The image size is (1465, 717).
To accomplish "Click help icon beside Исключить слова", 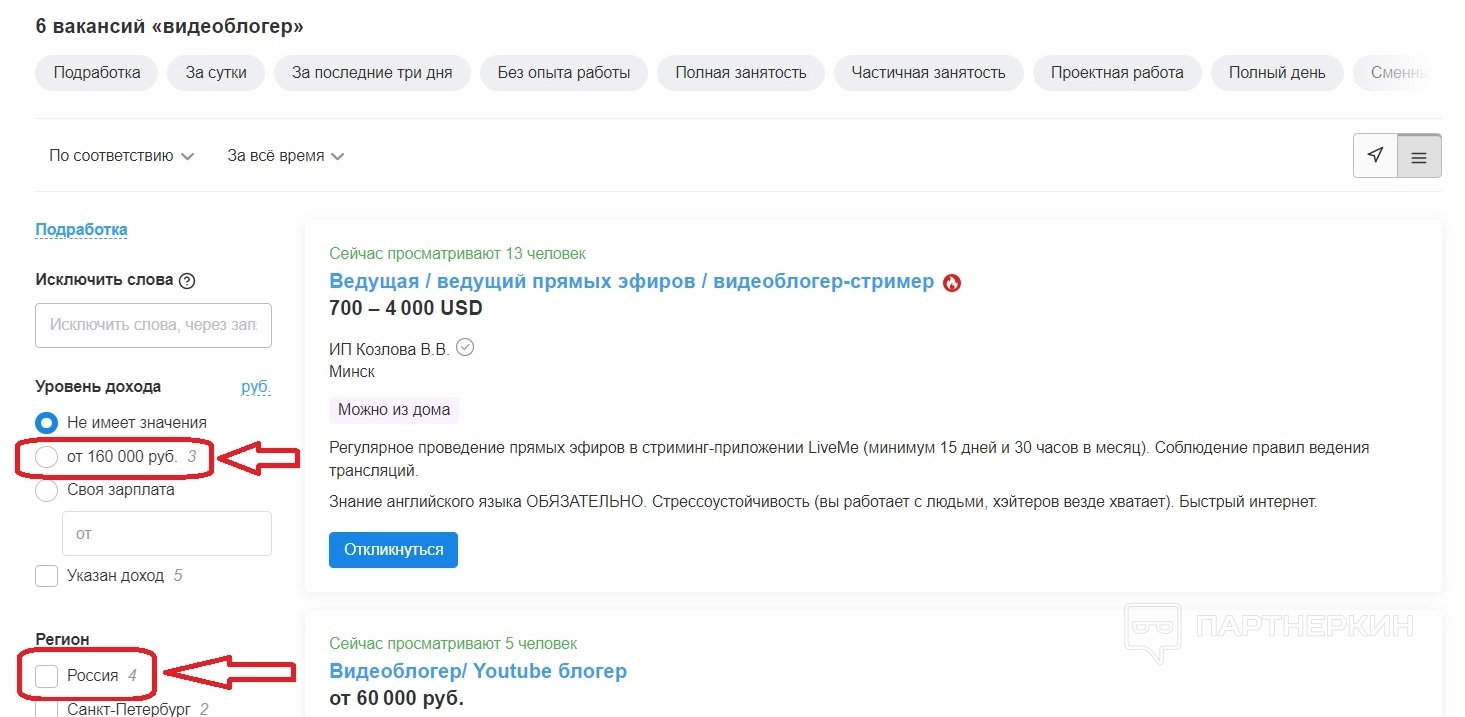I will tap(187, 281).
